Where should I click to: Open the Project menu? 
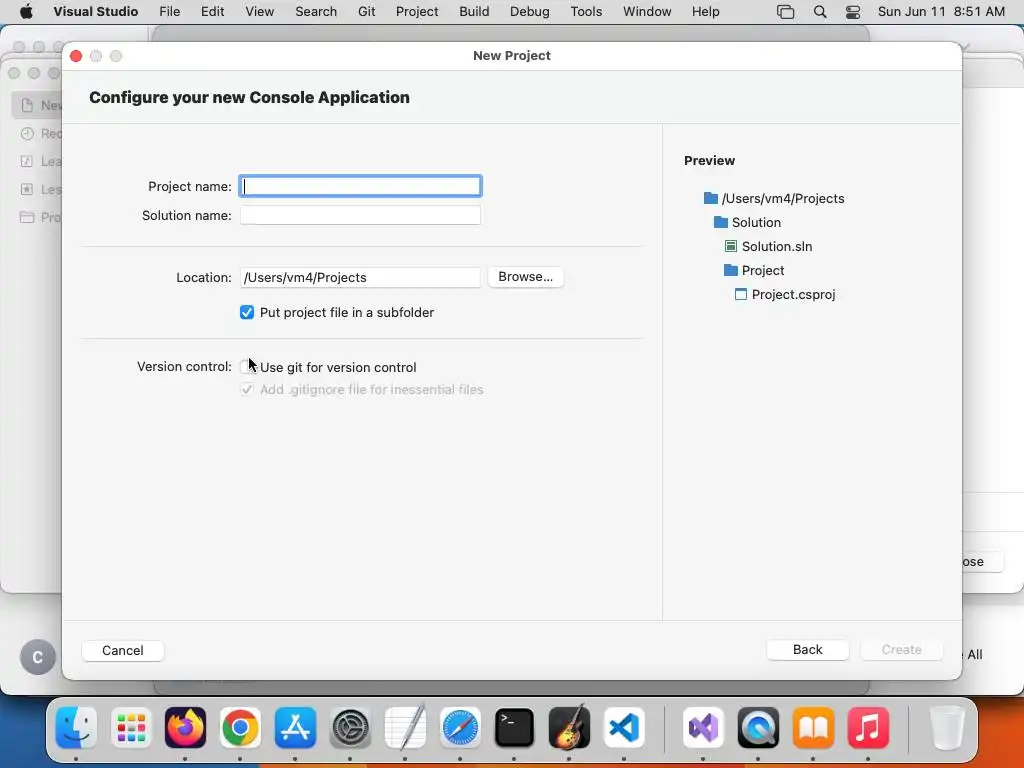tap(417, 12)
